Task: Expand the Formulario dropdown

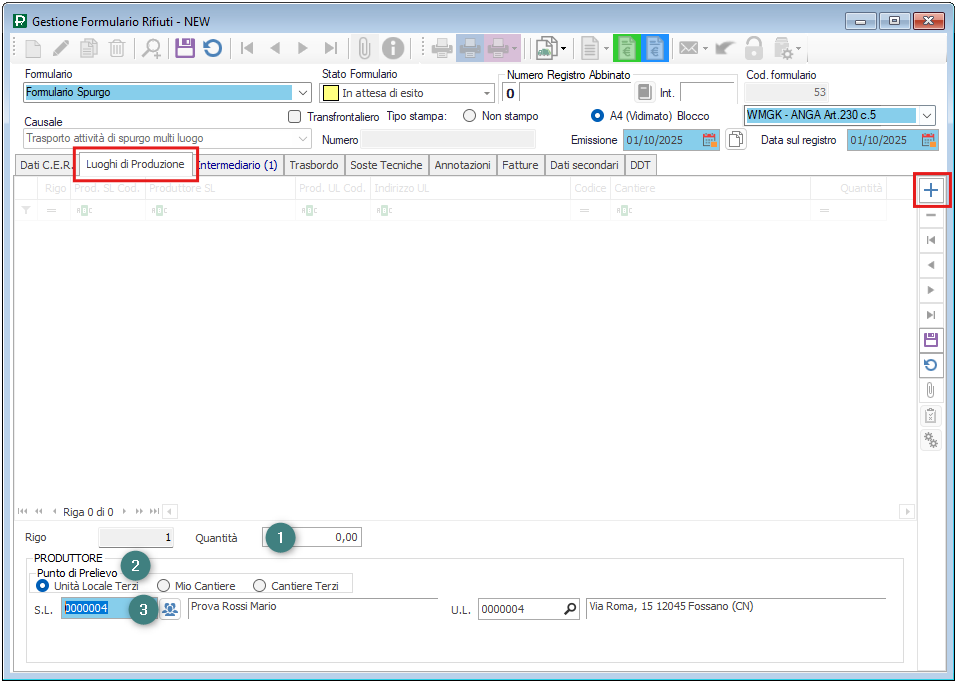Action: pos(304,93)
